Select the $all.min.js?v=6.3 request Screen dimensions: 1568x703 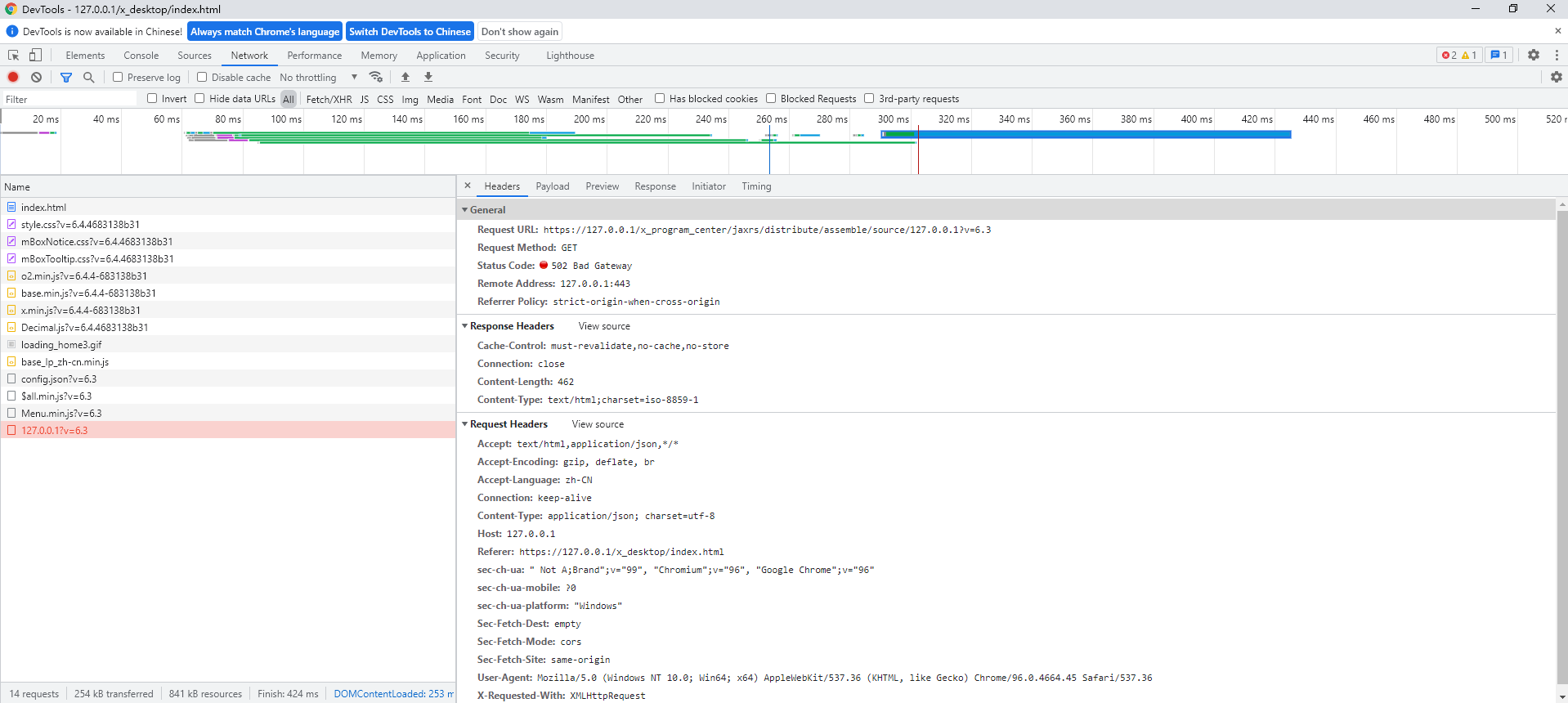tap(228, 396)
